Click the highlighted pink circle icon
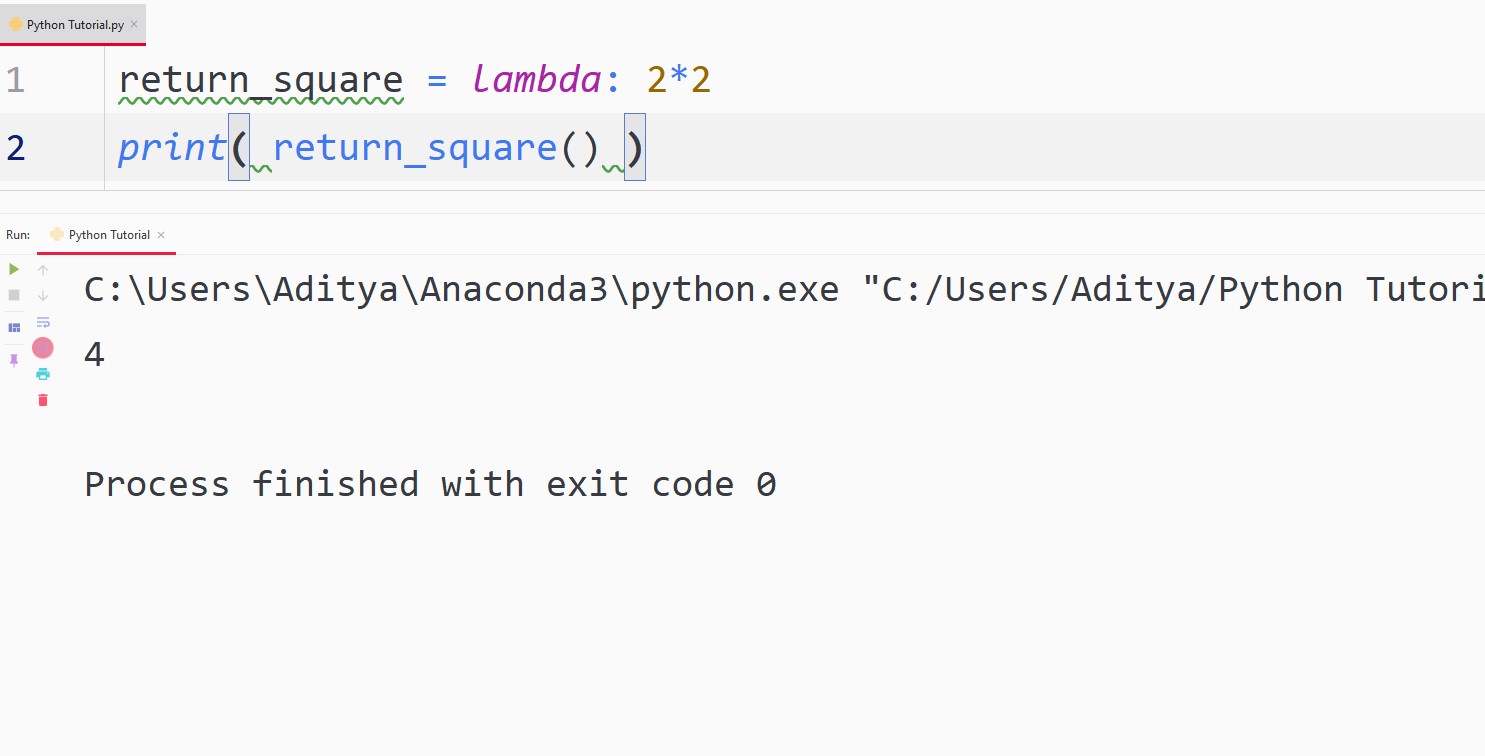 [42, 348]
